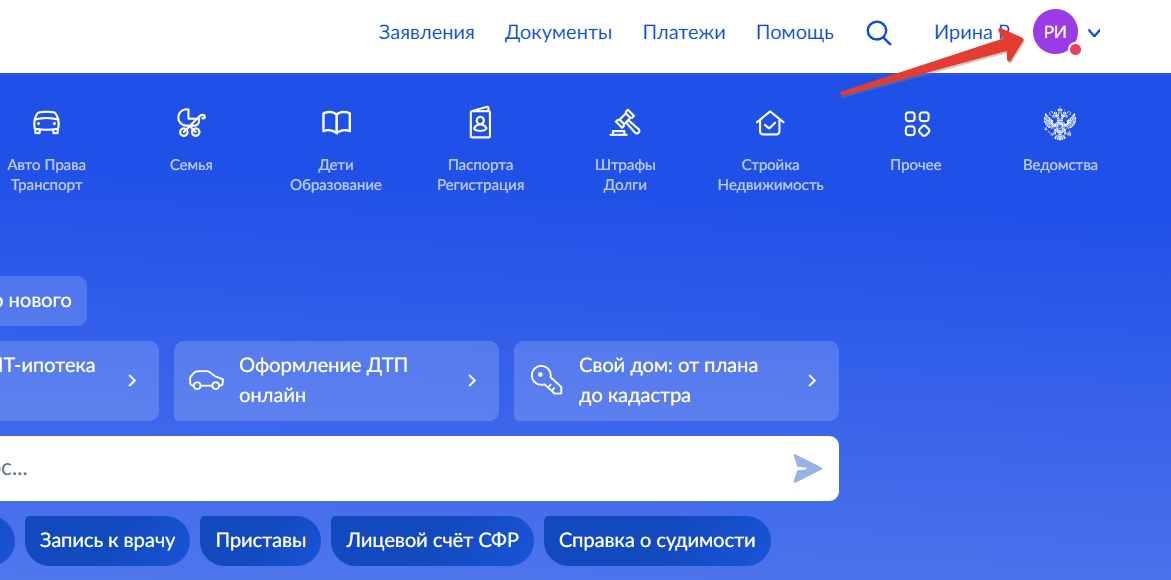The image size is (1171, 580).
Task: Click the send arrow in search field
Action: [807, 469]
